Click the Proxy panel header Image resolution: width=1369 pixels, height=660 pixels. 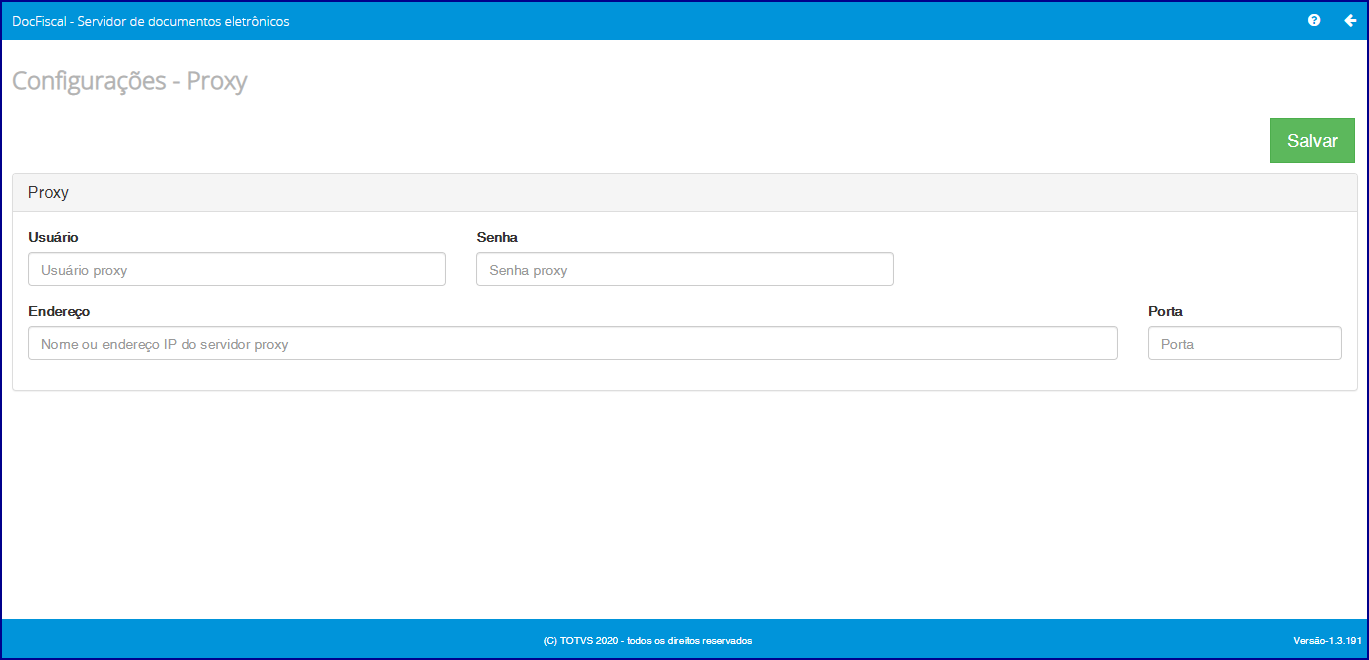(x=685, y=193)
